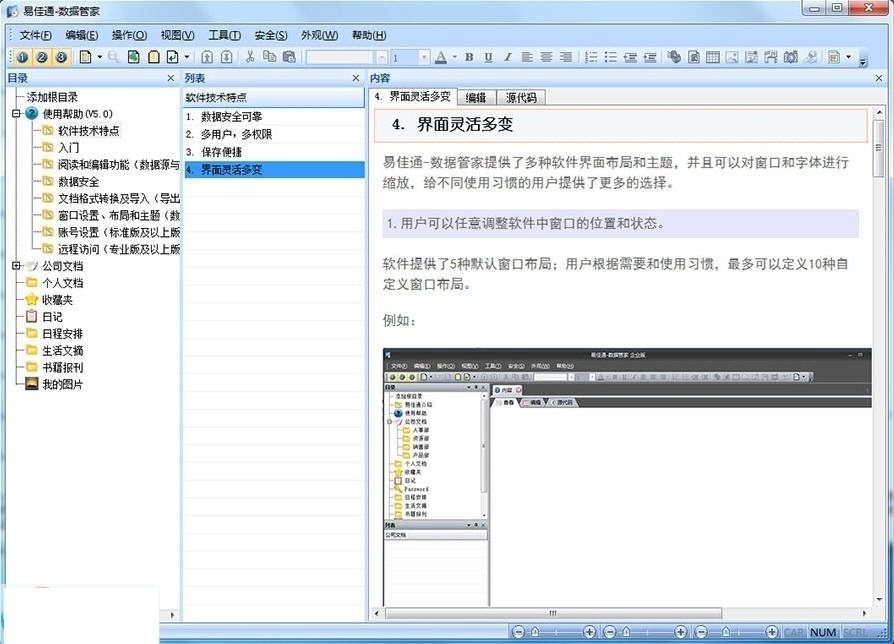Open the new document dropdown arrow
The height and width of the screenshot is (644, 894).
(100, 57)
